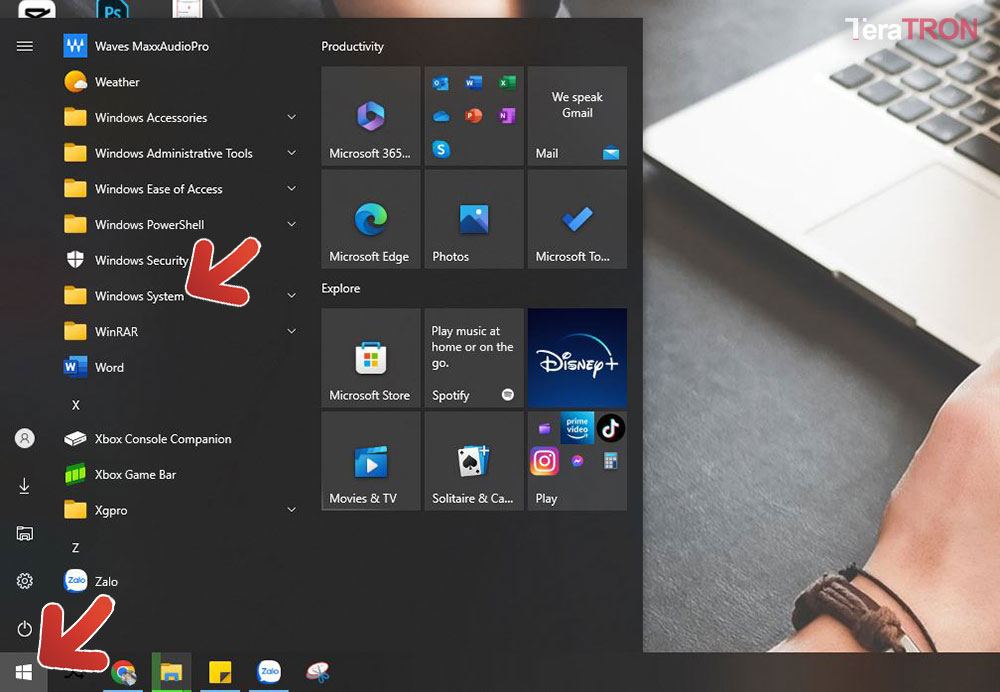
Task: Open the Snipping tool taskbar icon
Action: point(318,672)
